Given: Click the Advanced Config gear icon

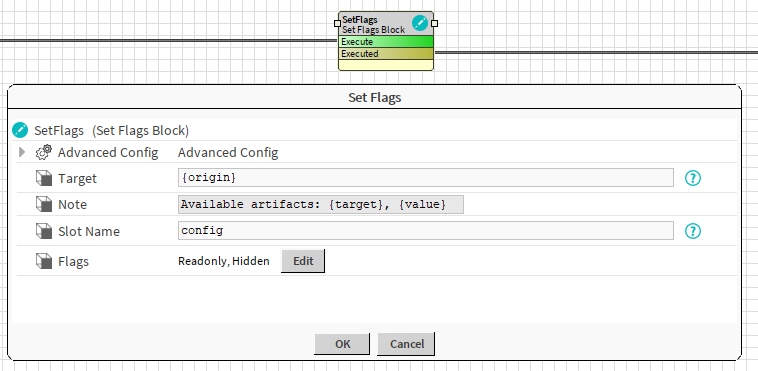Looking at the screenshot, I should (x=44, y=153).
